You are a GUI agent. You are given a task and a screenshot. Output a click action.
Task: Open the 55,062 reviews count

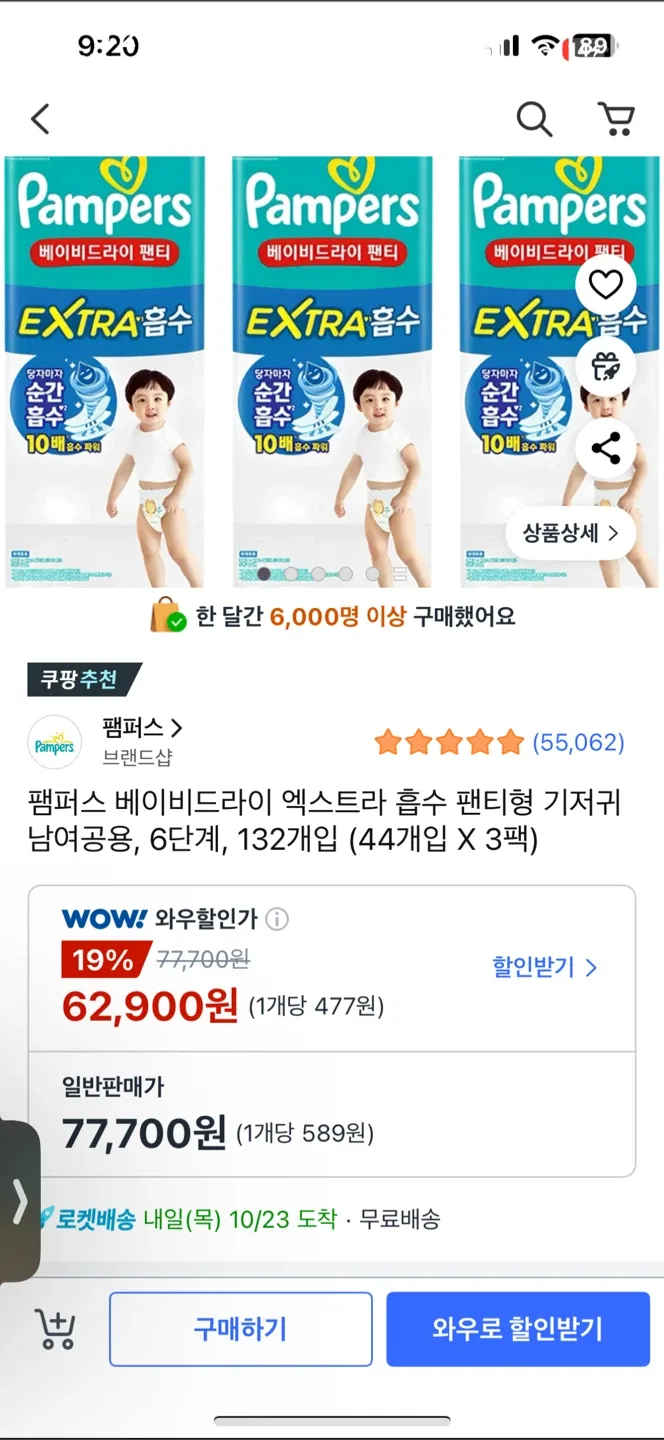(x=578, y=742)
